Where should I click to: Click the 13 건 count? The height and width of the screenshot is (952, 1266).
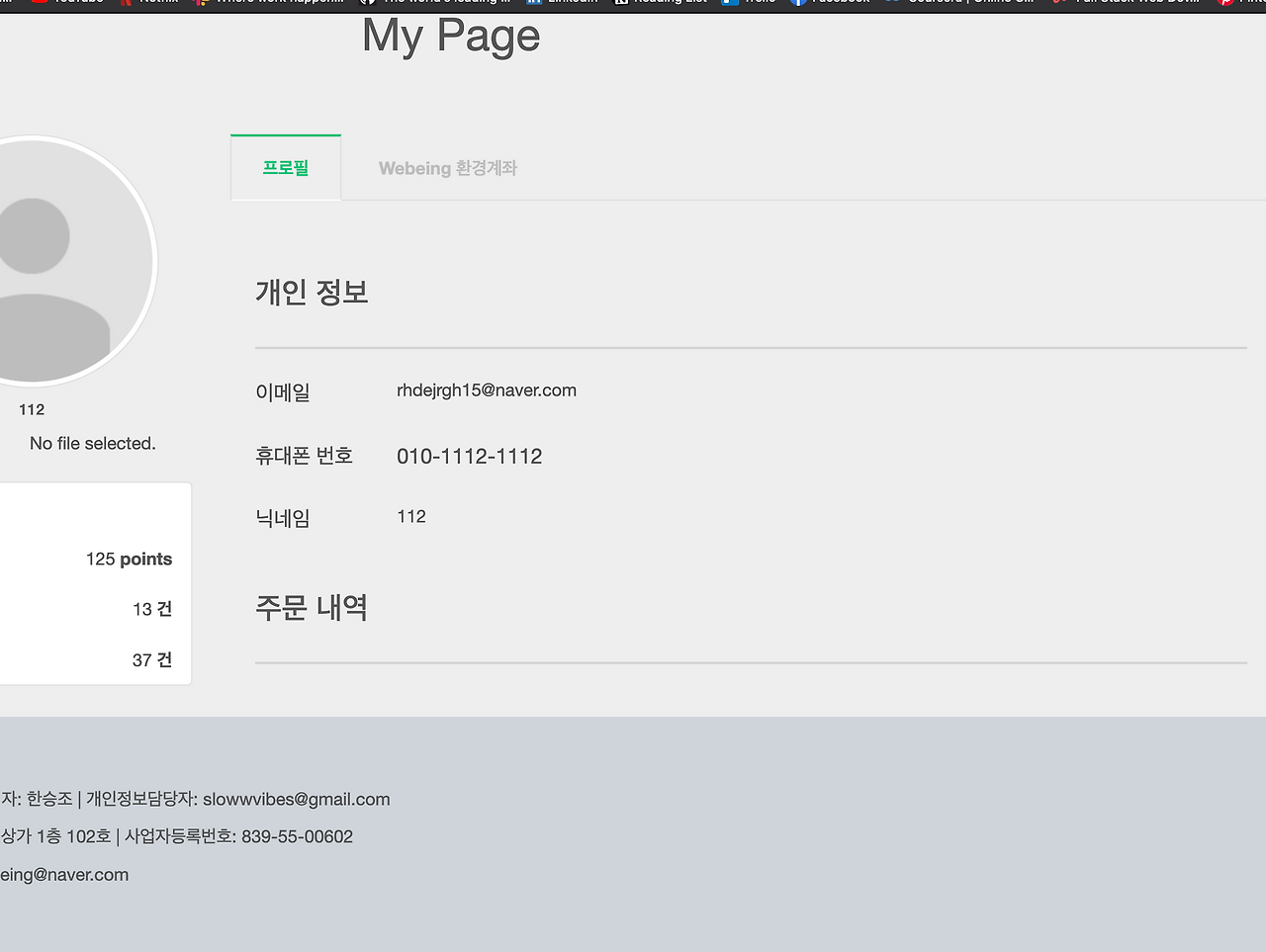(151, 609)
